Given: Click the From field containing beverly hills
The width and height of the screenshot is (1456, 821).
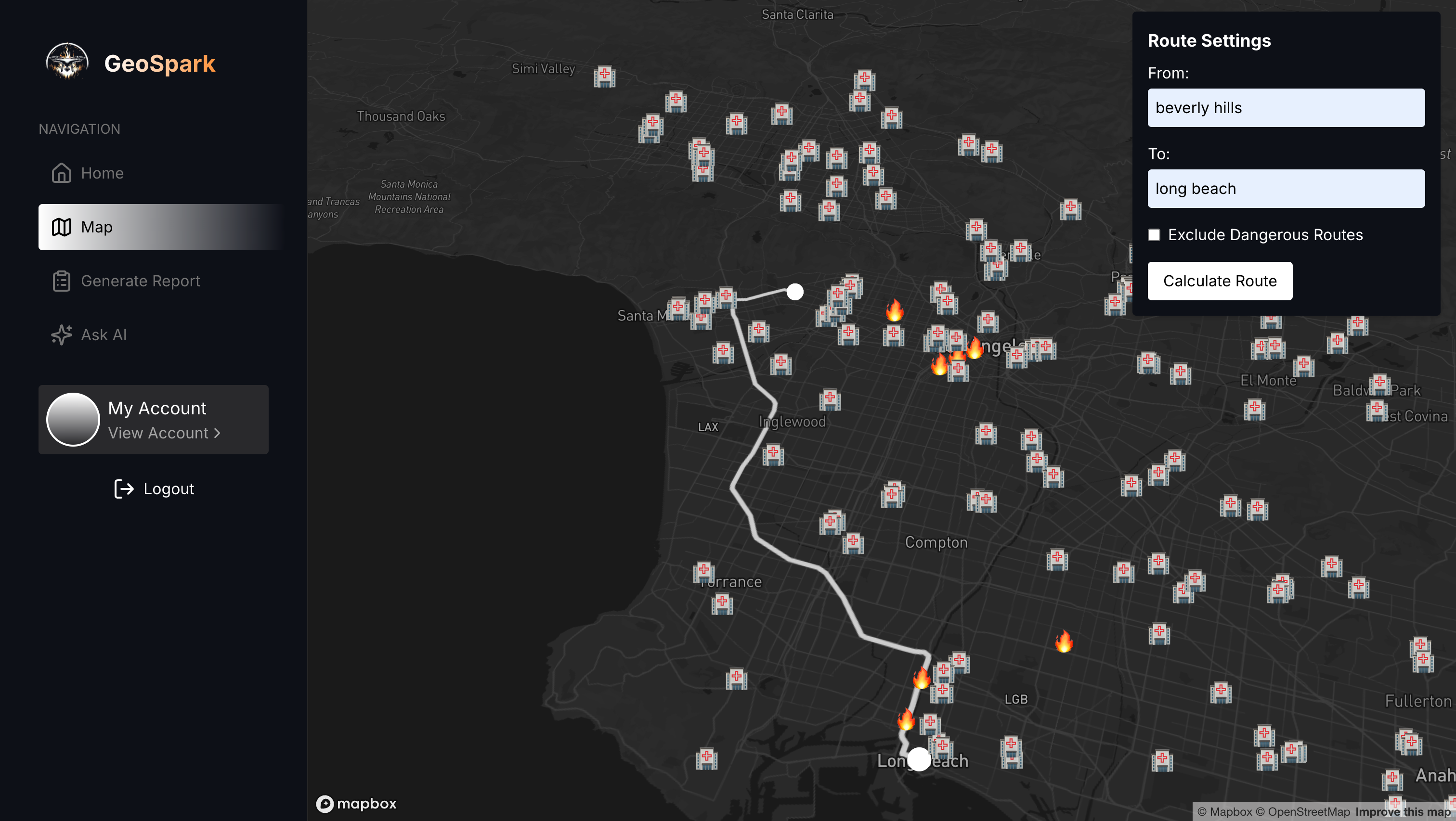Looking at the screenshot, I should tap(1286, 108).
